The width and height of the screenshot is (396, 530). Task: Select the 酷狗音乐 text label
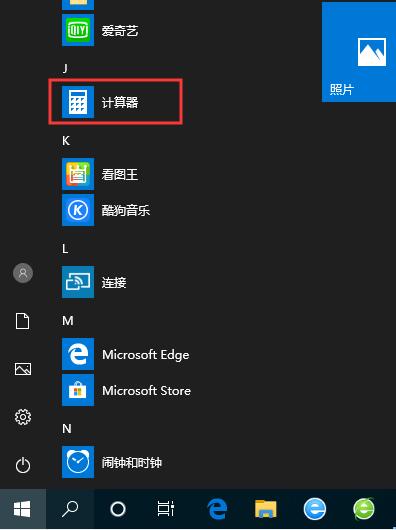[x=126, y=210]
